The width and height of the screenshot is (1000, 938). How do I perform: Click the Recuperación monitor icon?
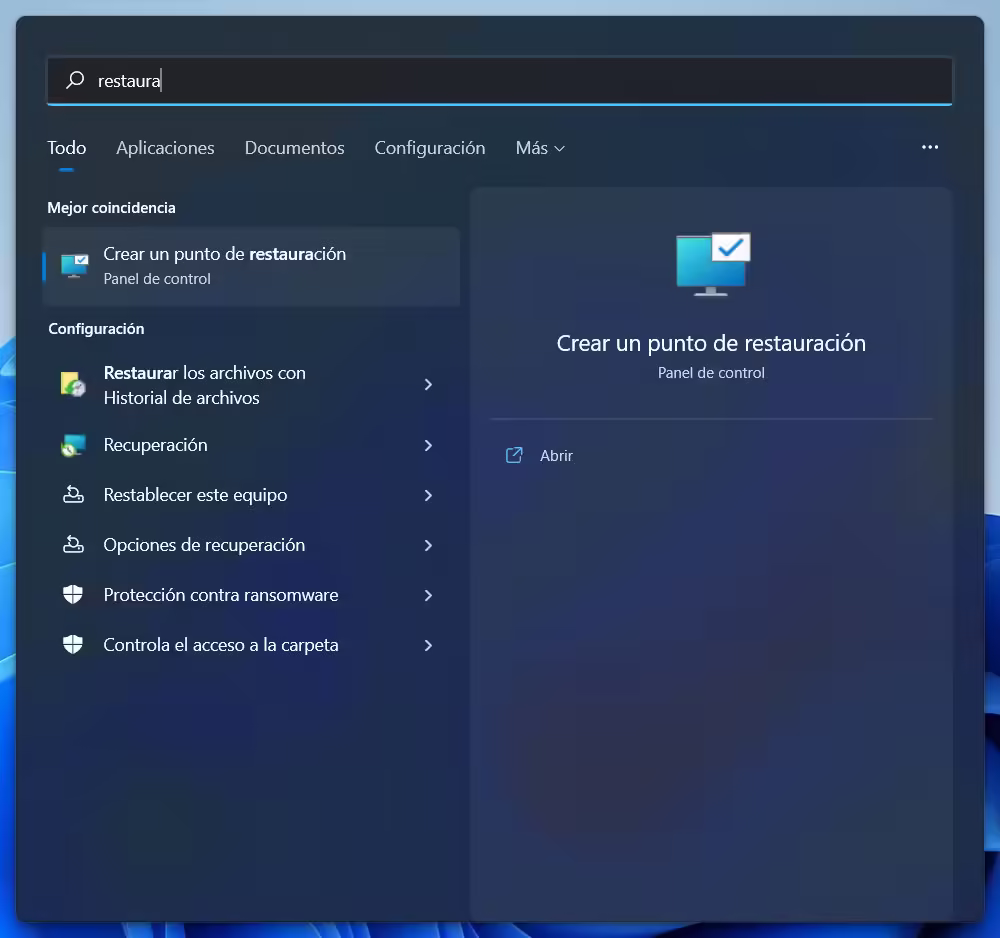coord(73,445)
